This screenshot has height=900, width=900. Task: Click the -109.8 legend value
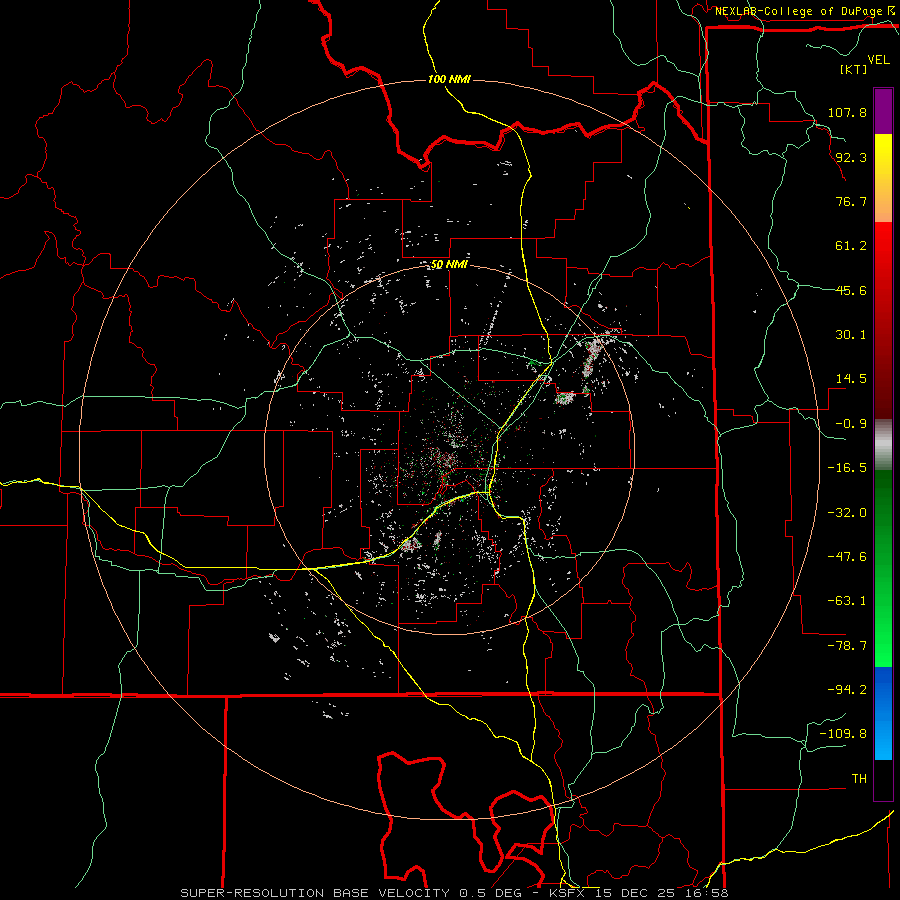pyautogui.click(x=843, y=734)
